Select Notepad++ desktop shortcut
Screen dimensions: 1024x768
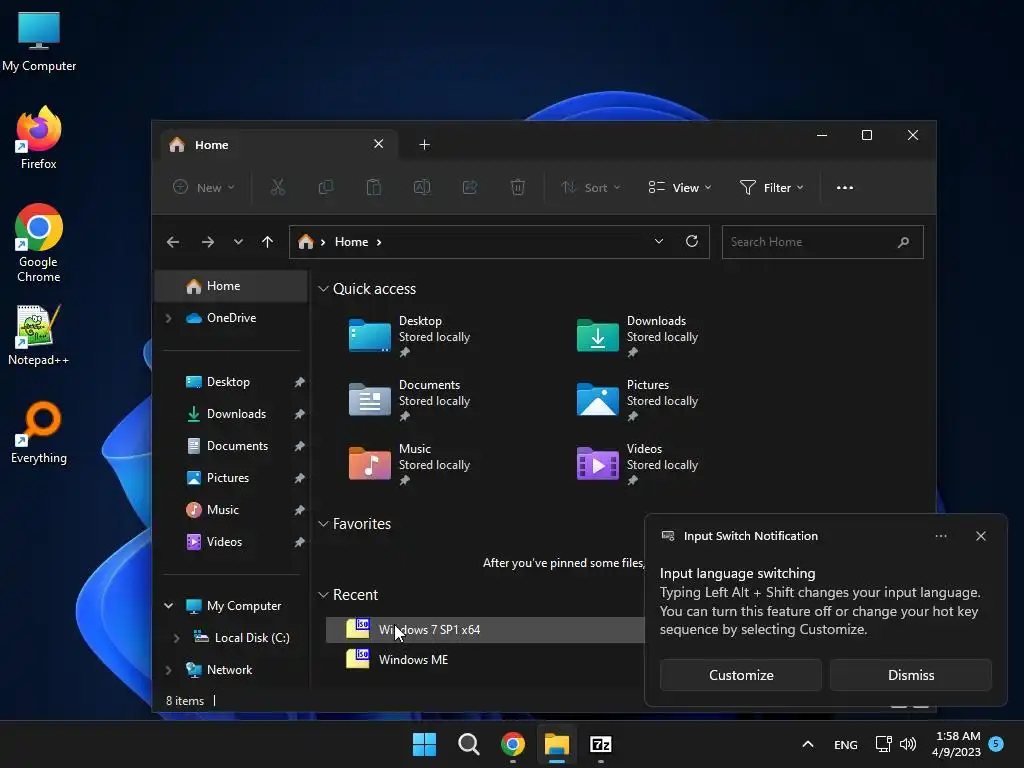pos(39,335)
